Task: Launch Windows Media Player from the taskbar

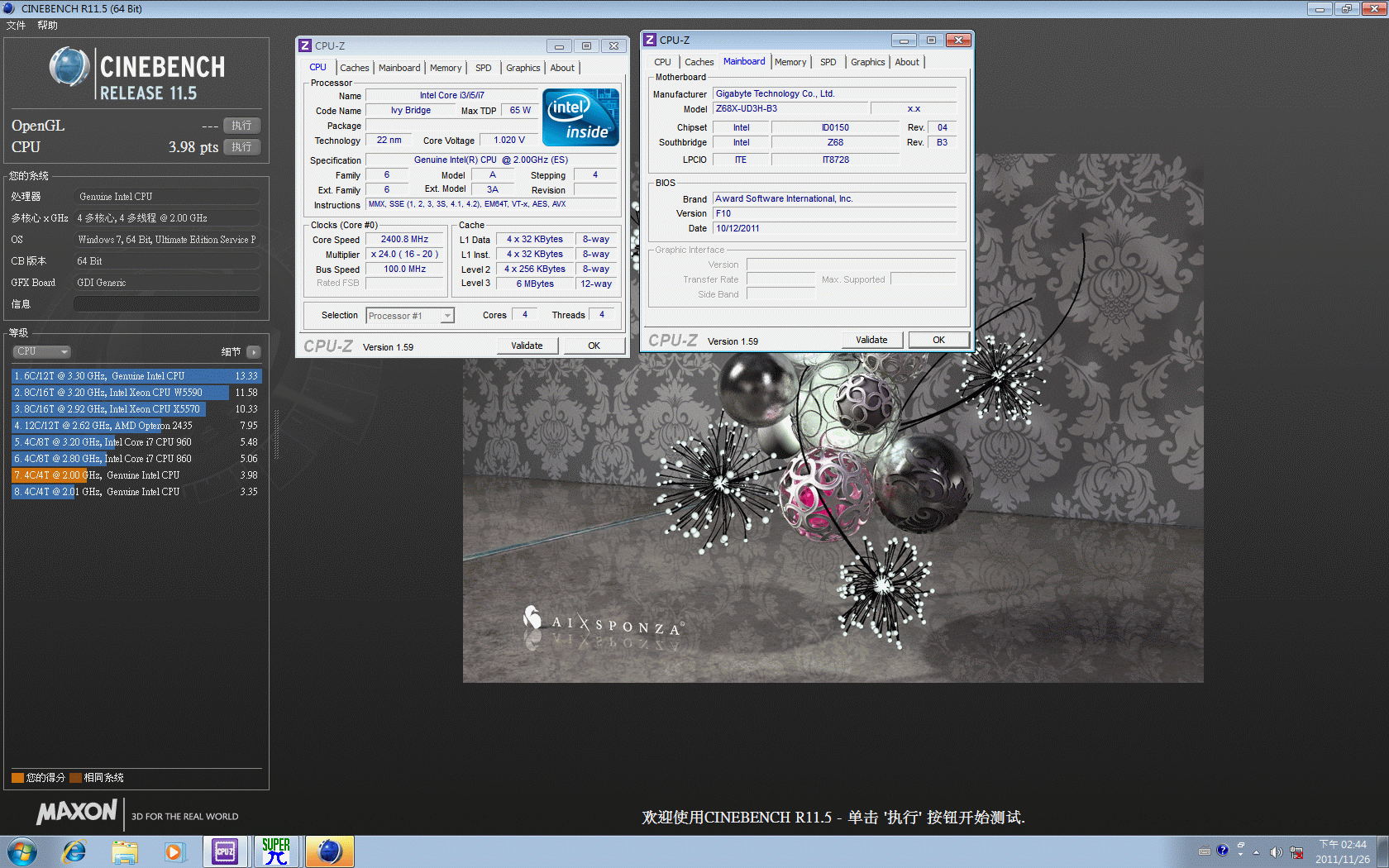Action: 174,851
